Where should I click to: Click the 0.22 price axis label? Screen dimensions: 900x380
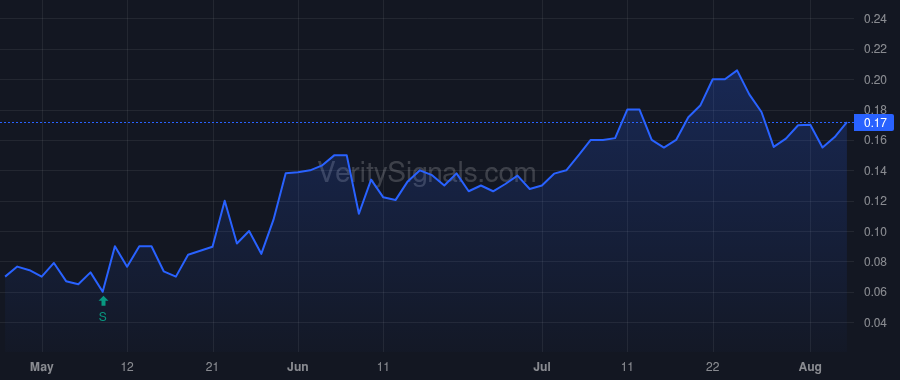(x=875, y=49)
